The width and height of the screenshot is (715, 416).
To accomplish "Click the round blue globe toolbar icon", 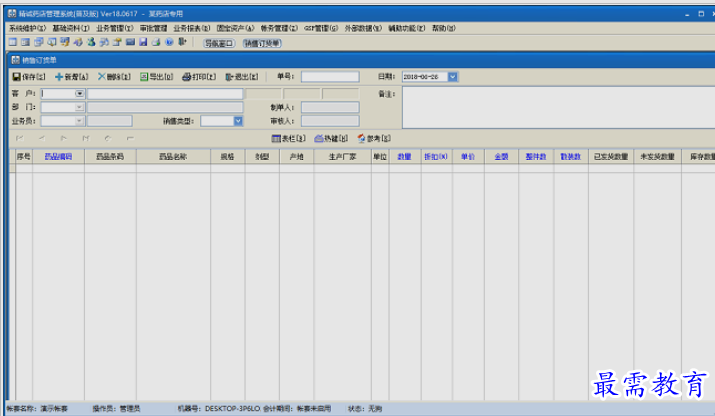I will point(169,42).
